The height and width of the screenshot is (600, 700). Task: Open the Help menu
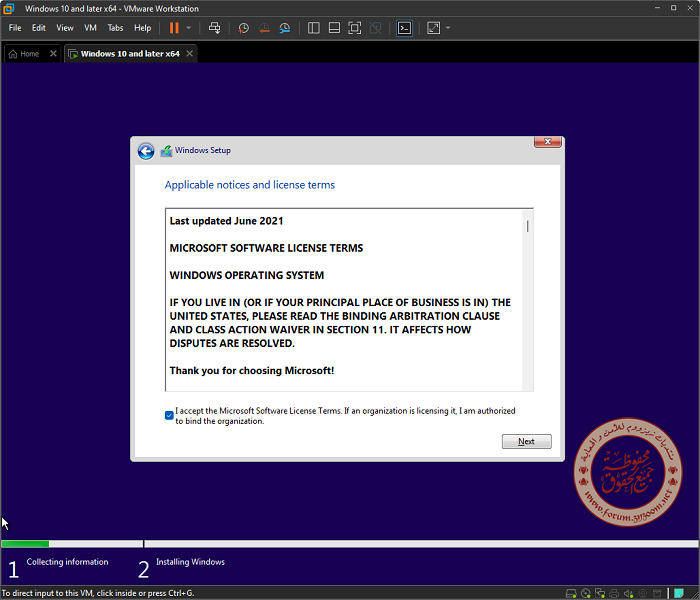point(142,28)
